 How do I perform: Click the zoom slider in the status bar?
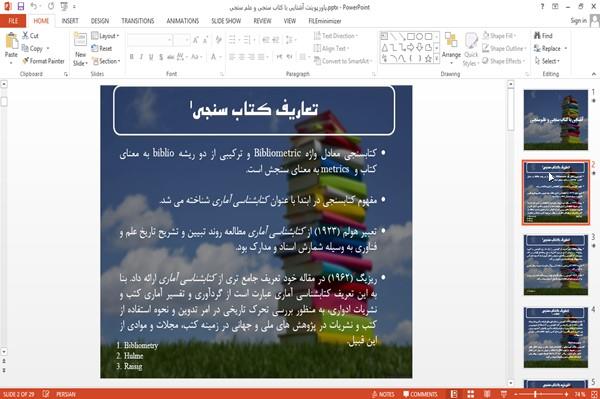(540, 394)
